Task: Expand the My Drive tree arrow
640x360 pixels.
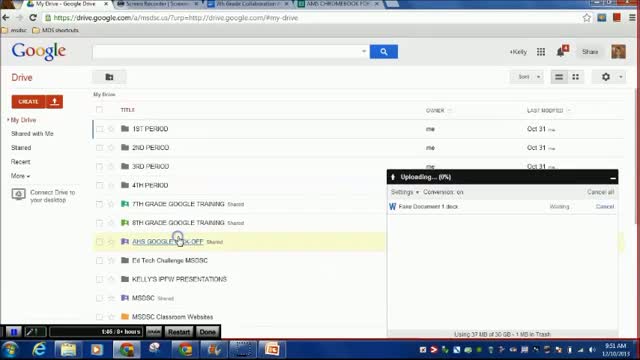Action: point(8,120)
